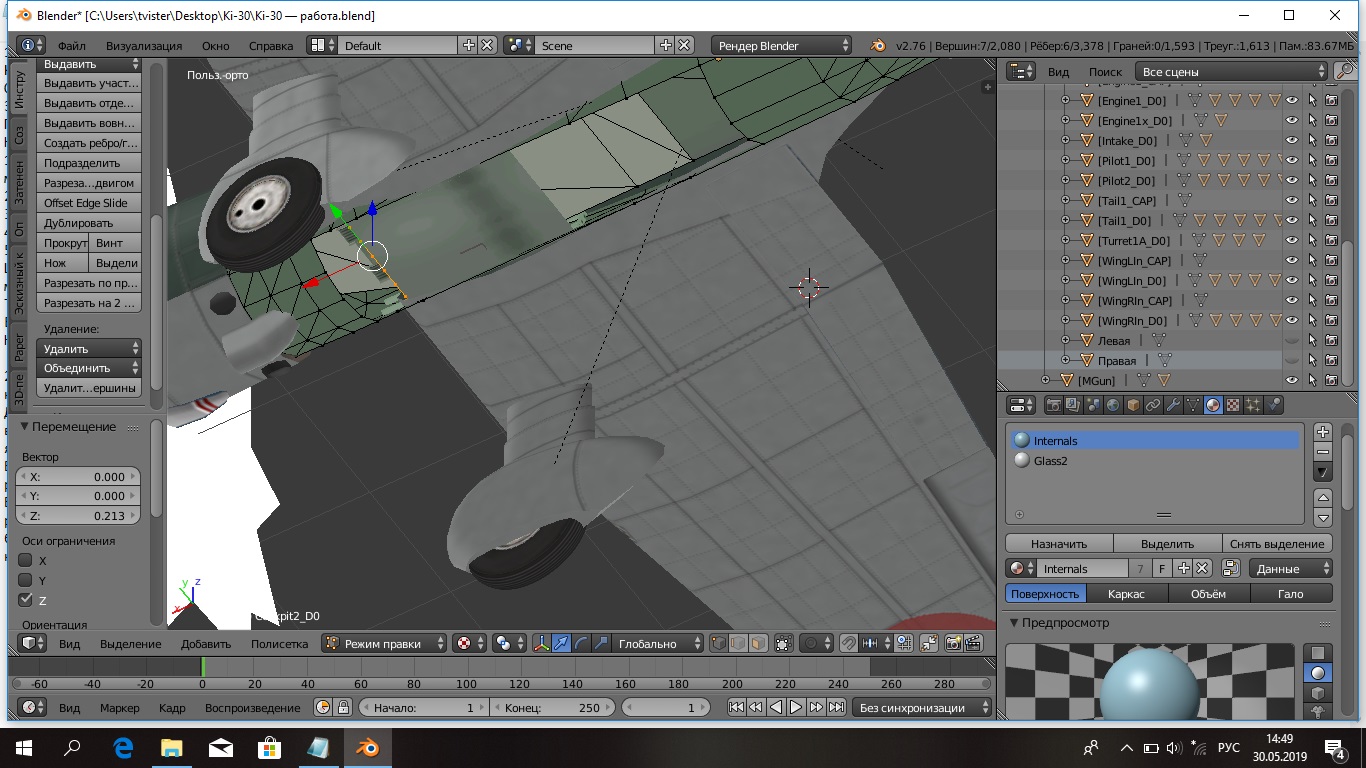The height and width of the screenshot is (768, 1366).
Task: Click the Render properties camera icon
Action: coord(1052,405)
